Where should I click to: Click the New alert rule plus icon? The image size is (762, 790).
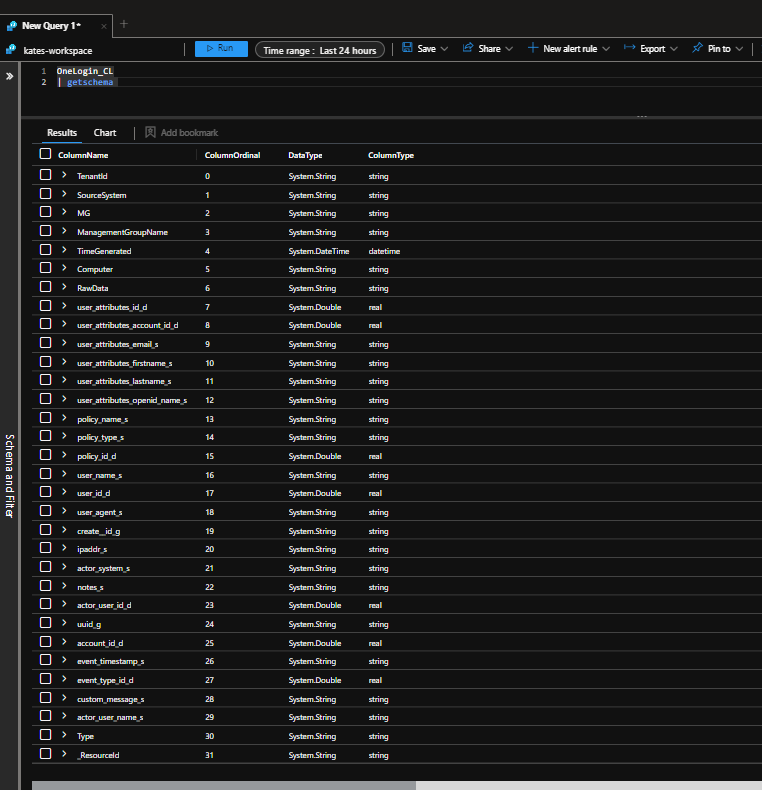[533, 48]
